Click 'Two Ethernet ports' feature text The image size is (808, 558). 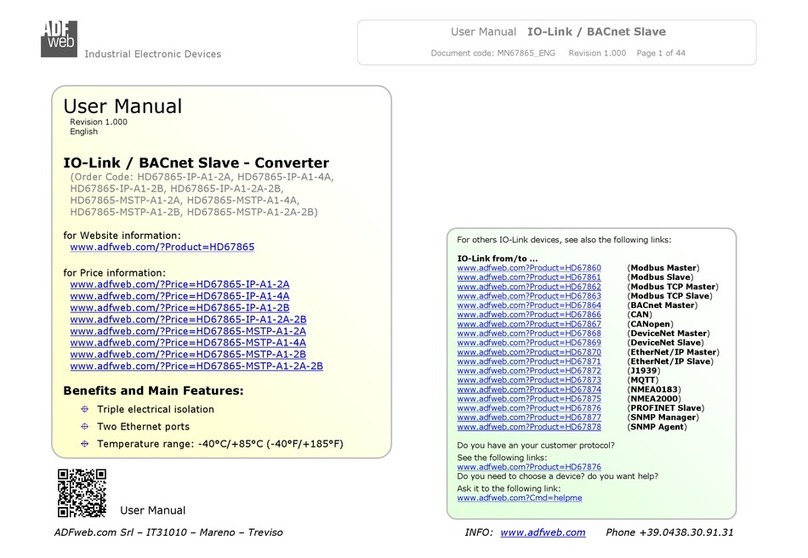coord(143,426)
